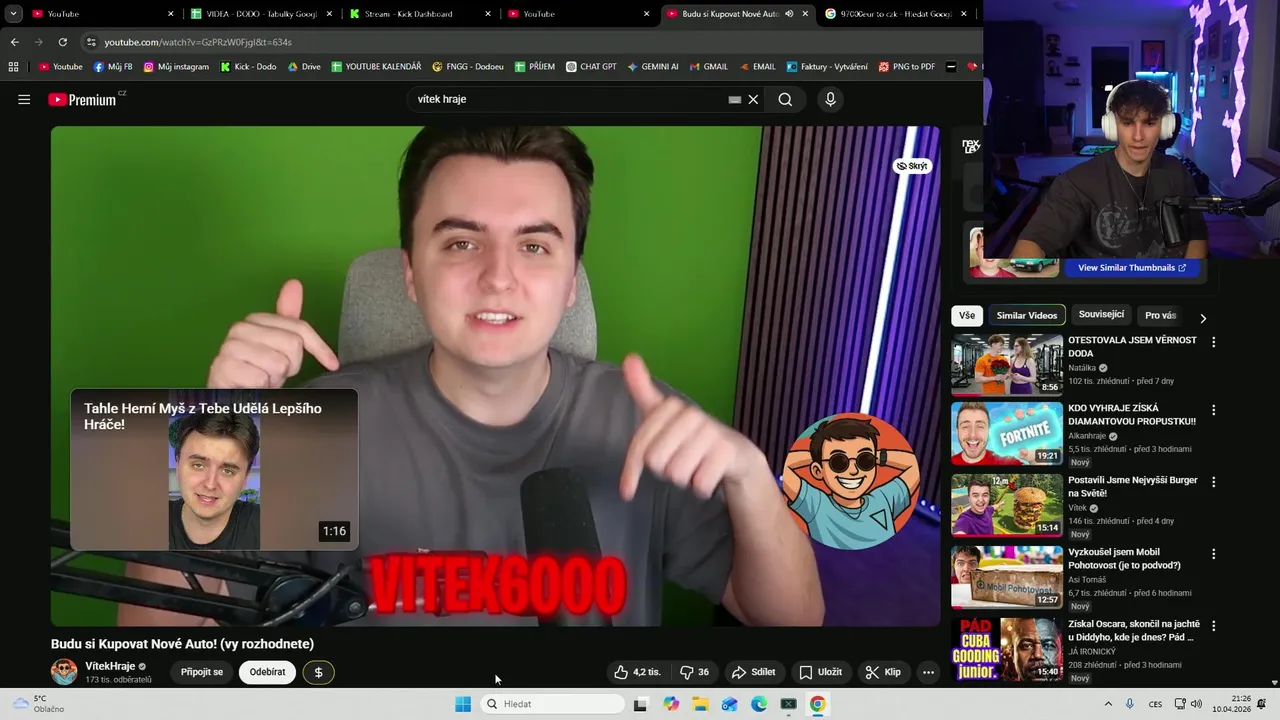Click the address bar URL
Viewport: 1280px width, 720px height.
[x=198, y=42]
